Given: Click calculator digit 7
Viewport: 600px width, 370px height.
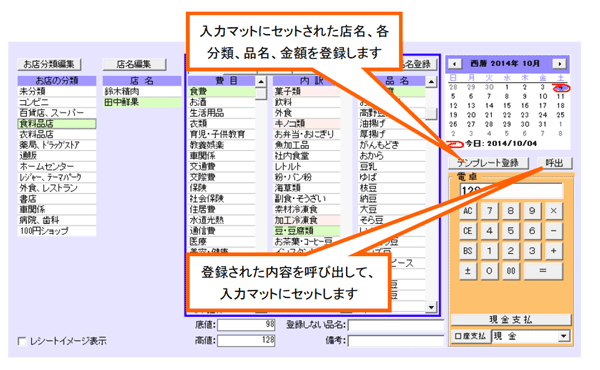Looking at the screenshot, I should coord(489,211).
